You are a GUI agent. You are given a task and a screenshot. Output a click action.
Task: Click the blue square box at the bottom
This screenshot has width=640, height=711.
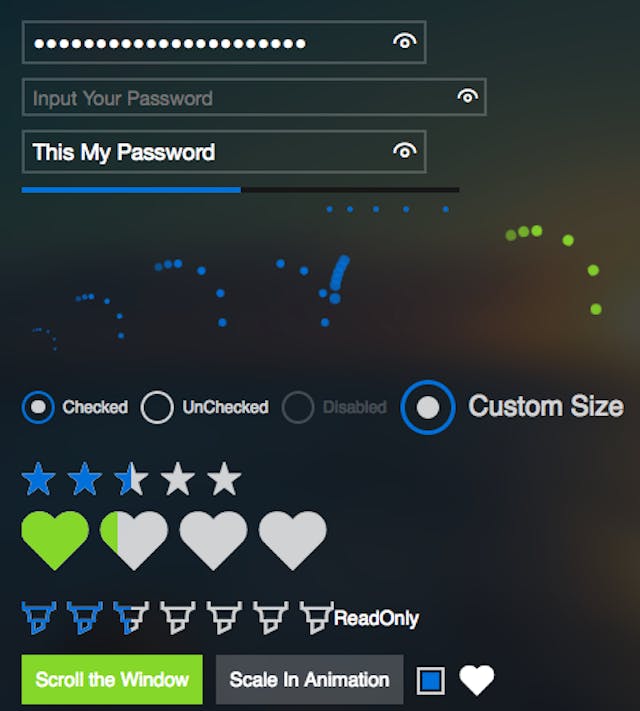[430, 680]
